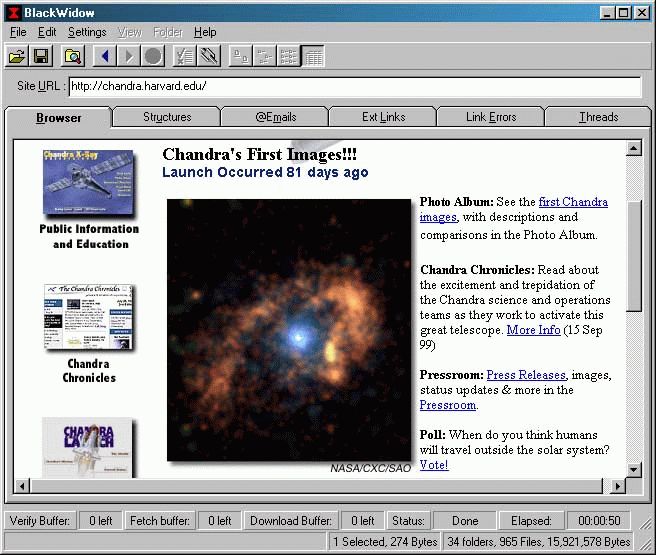Switch to list view icon
Viewport: 656px width, 555px height.
(x=289, y=56)
